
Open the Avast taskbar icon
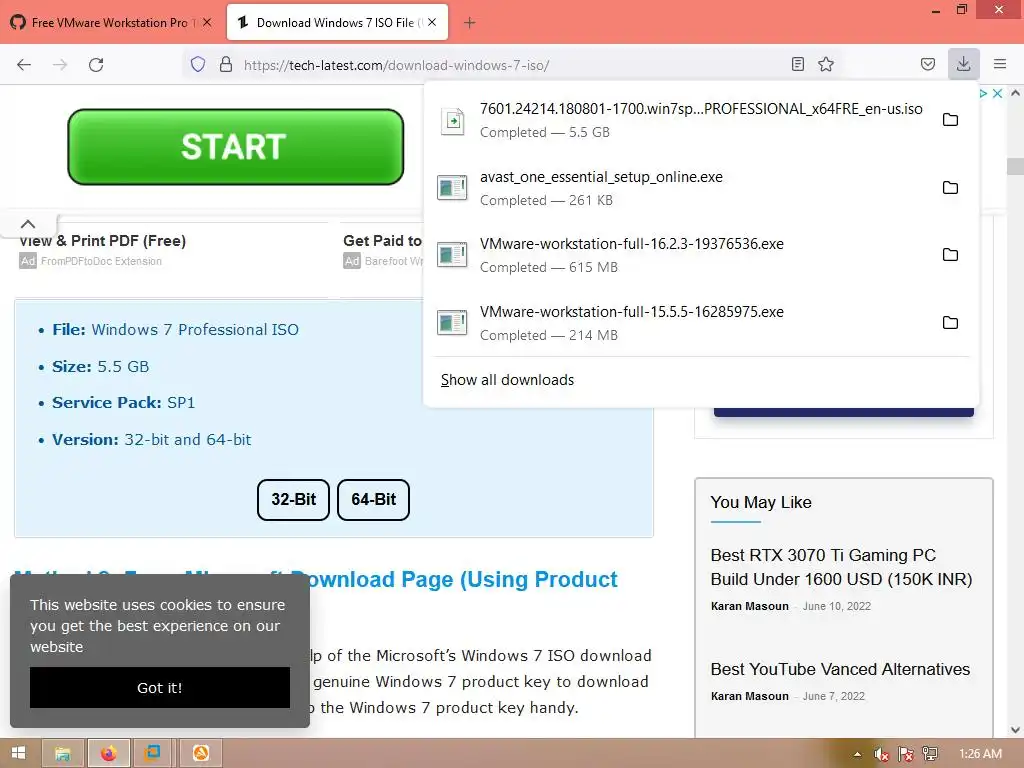click(200, 753)
